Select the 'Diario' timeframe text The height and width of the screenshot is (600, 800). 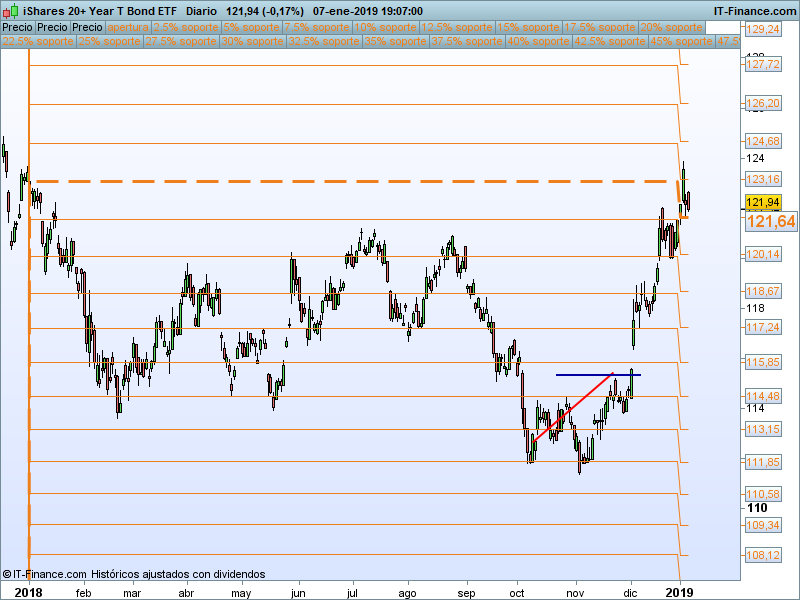(201, 11)
